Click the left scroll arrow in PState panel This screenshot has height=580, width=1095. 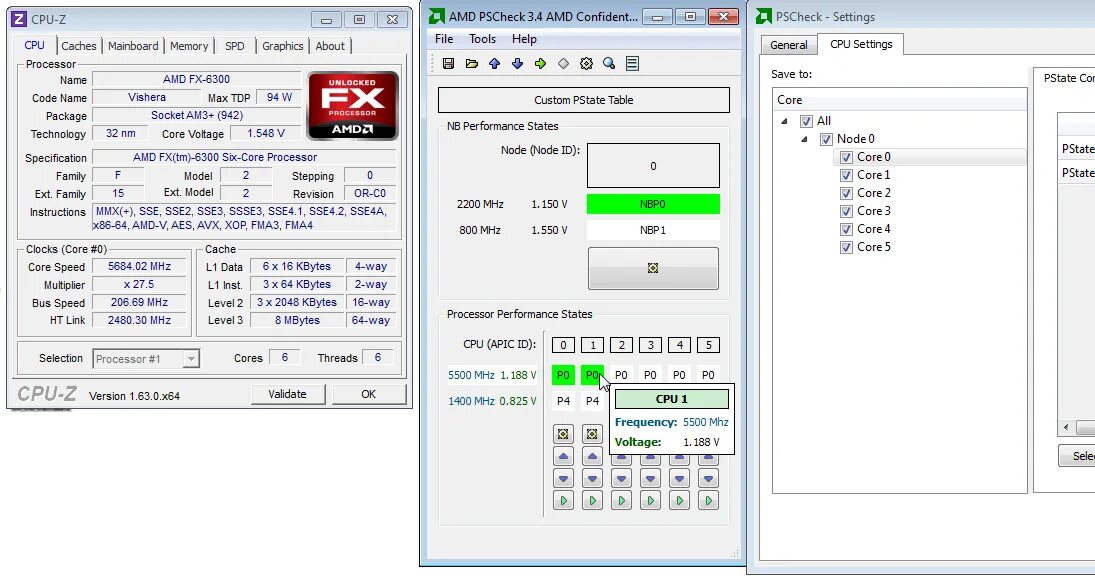tap(1066, 427)
